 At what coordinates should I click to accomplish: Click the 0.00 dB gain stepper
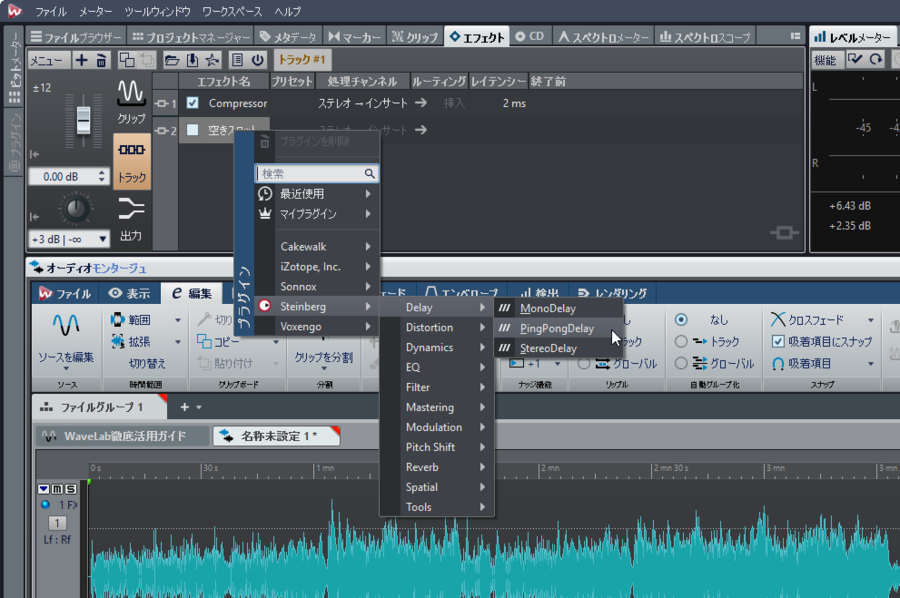(102, 176)
